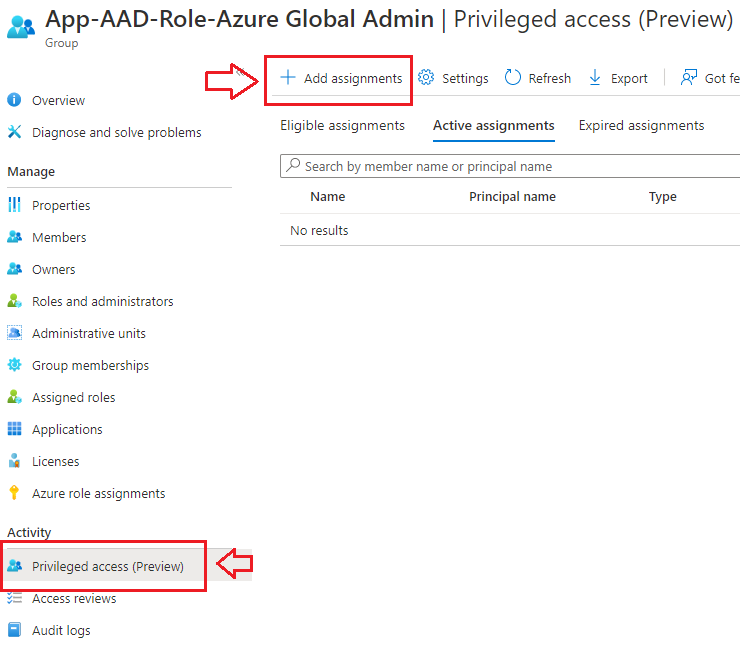
Task: Open the Members page
Action: [59, 237]
